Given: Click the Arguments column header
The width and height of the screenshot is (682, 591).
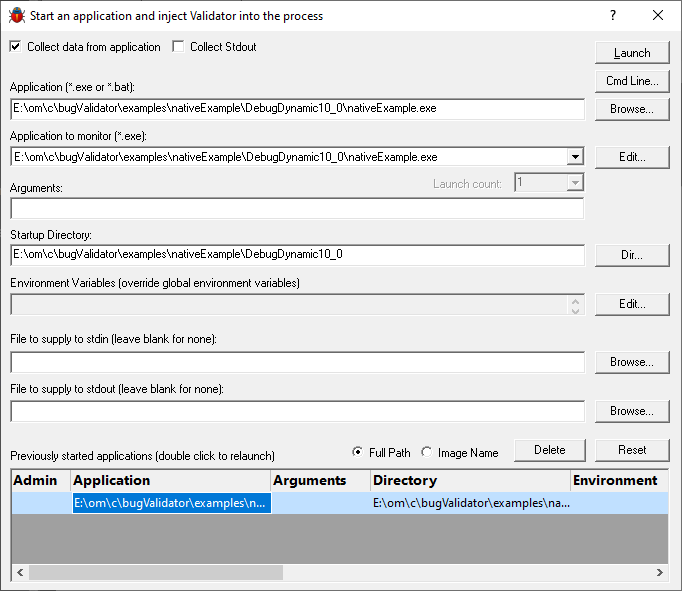Looking at the screenshot, I should pyautogui.click(x=321, y=481).
